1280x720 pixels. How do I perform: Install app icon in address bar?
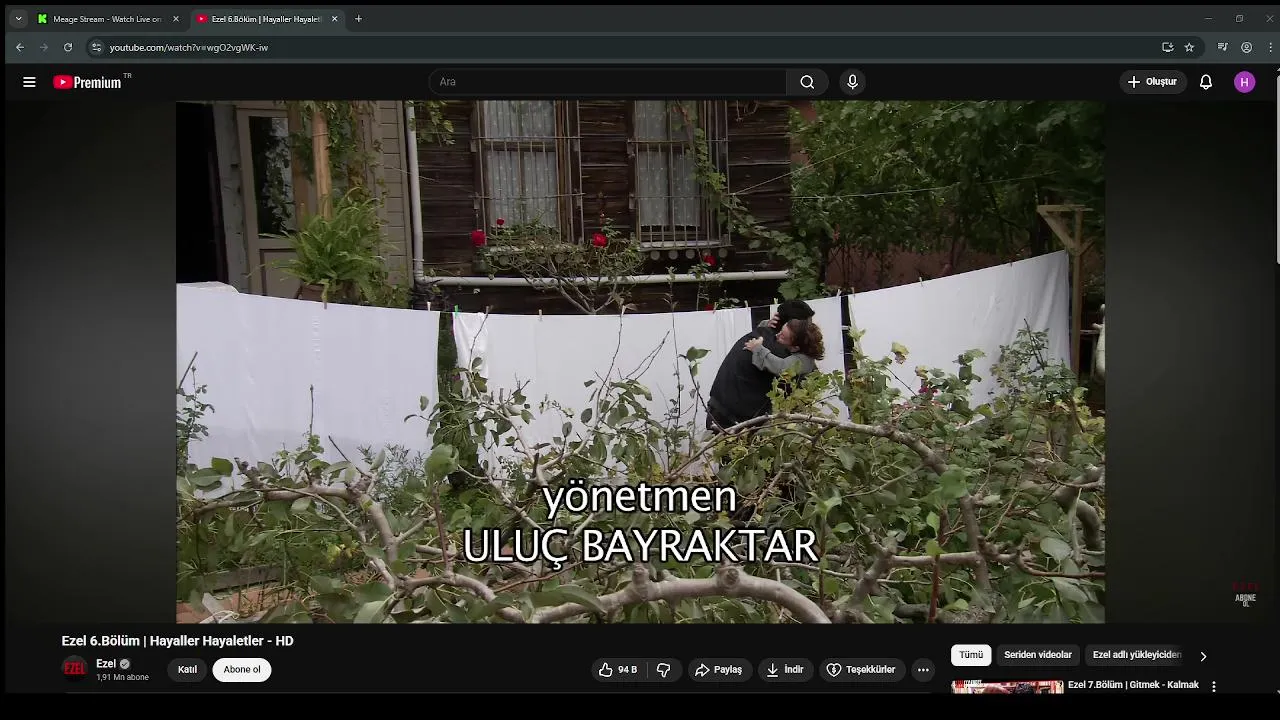click(1167, 47)
